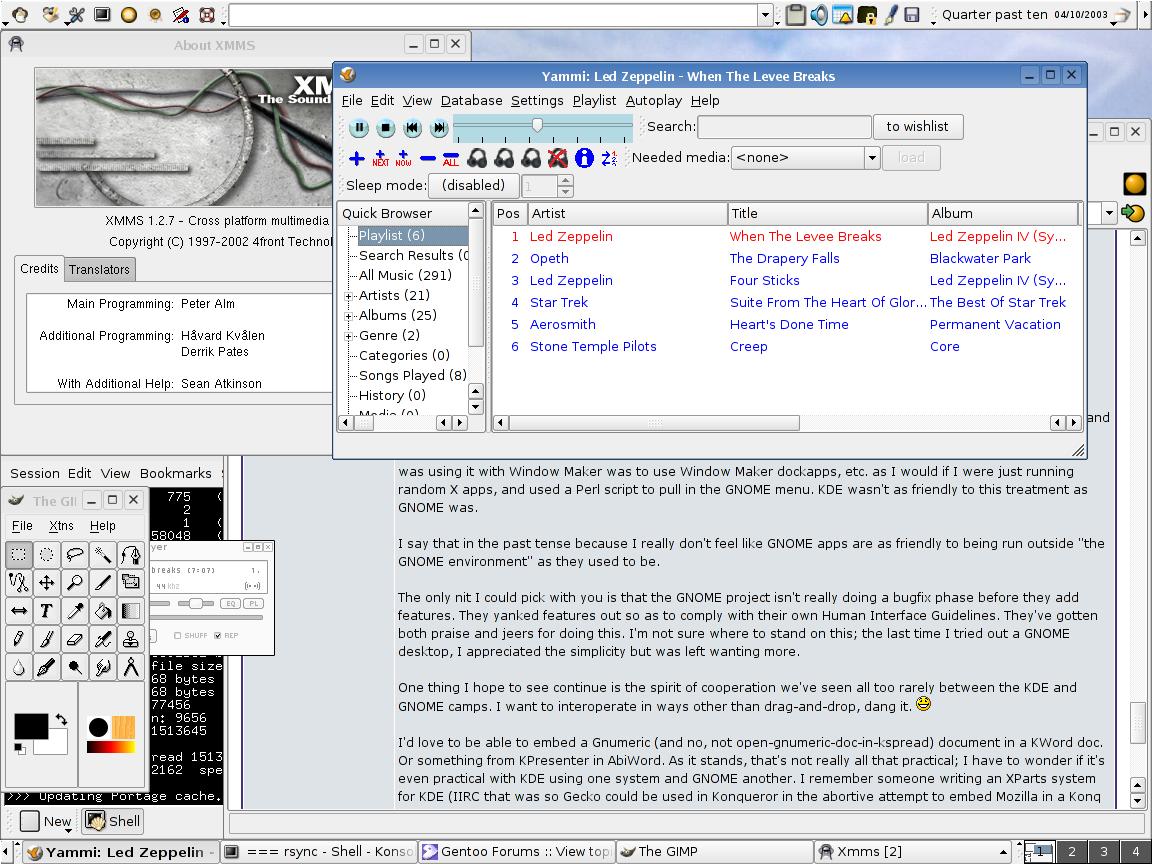The height and width of the screenshot is (864, 1152).
Task: Click Artist column header in Yammi
Action: [x=627, y=214]
